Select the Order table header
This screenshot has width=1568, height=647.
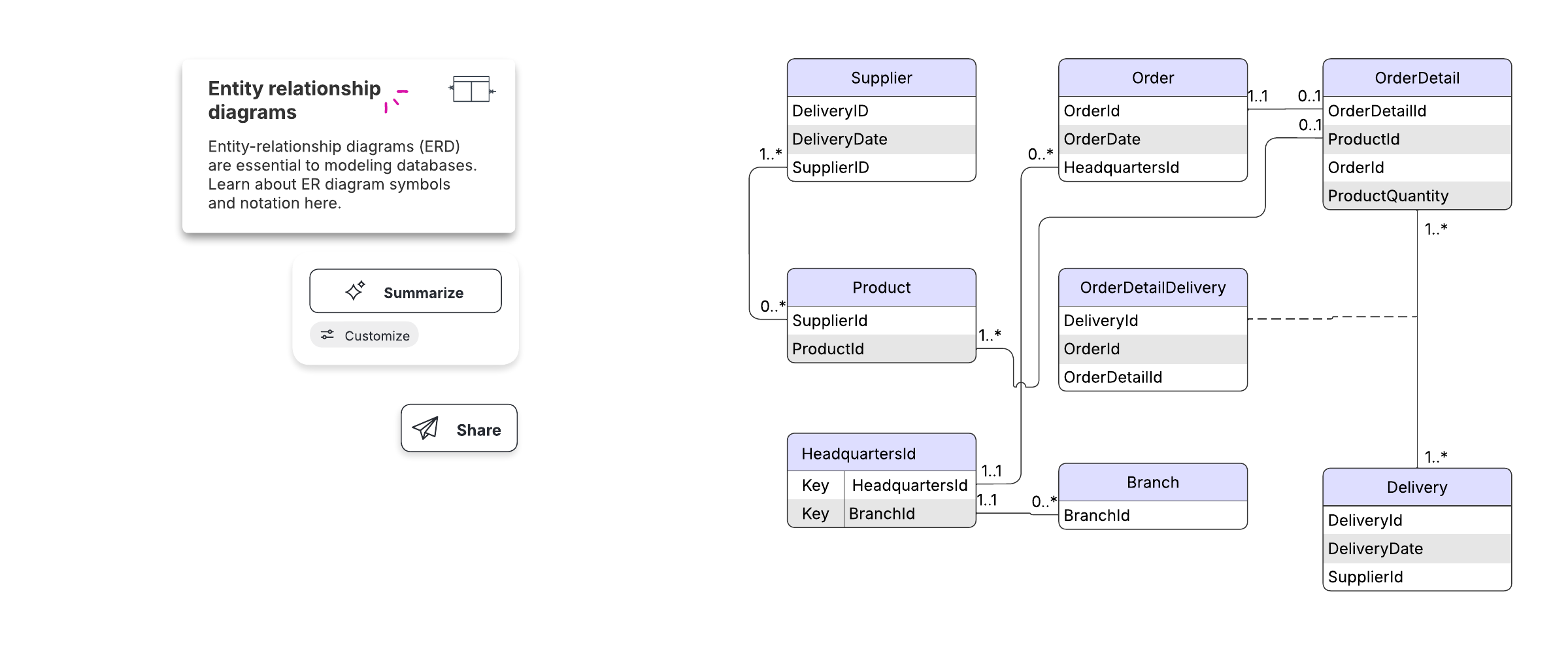(x=1152, y=78)
